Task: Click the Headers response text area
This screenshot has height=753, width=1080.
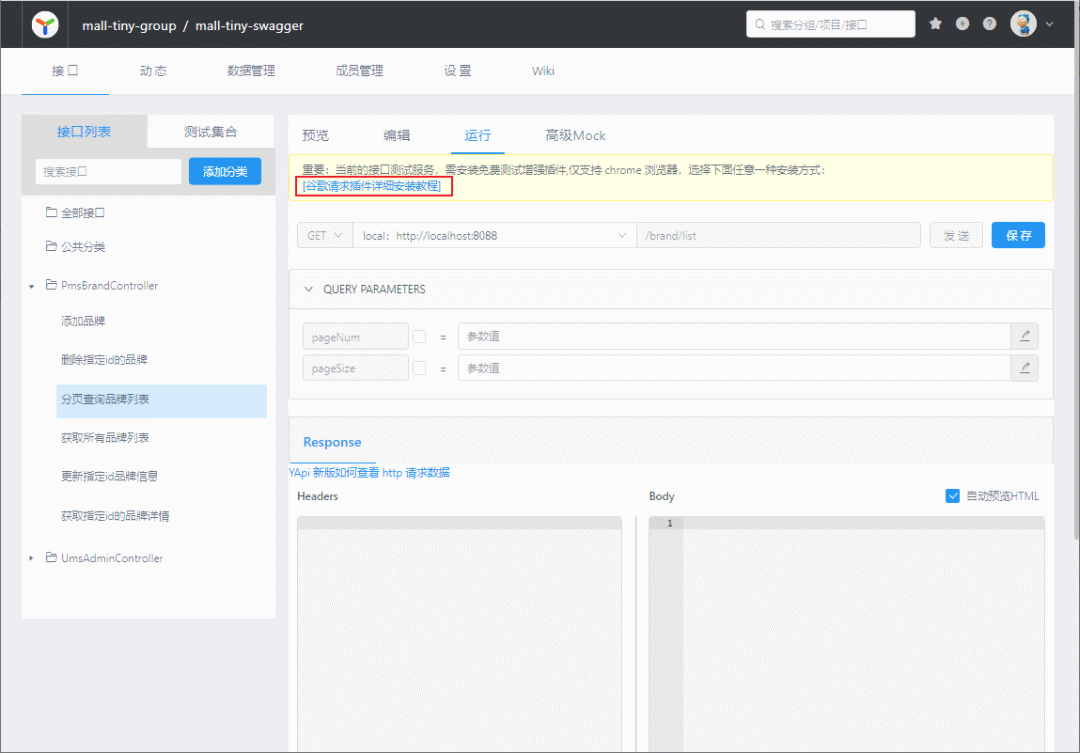Action: pyautogui.click(x=459, y=634)
